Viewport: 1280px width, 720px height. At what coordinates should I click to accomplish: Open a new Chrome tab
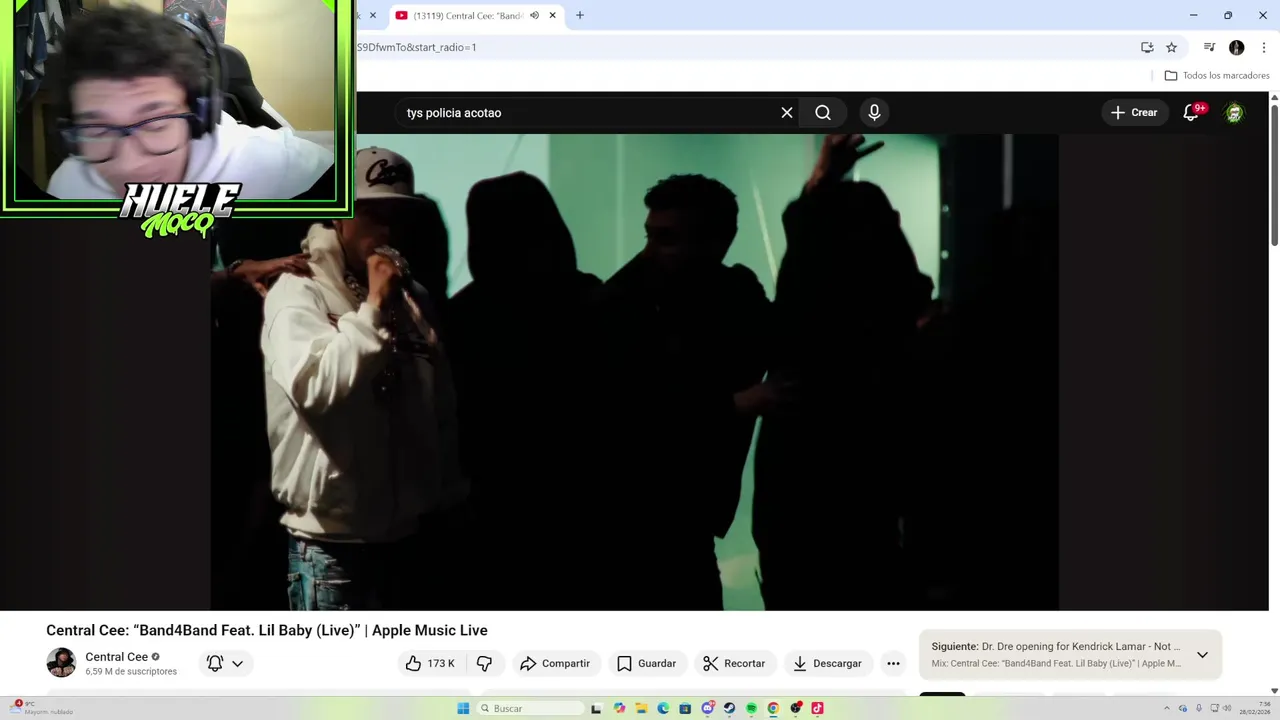click(580, 15)
